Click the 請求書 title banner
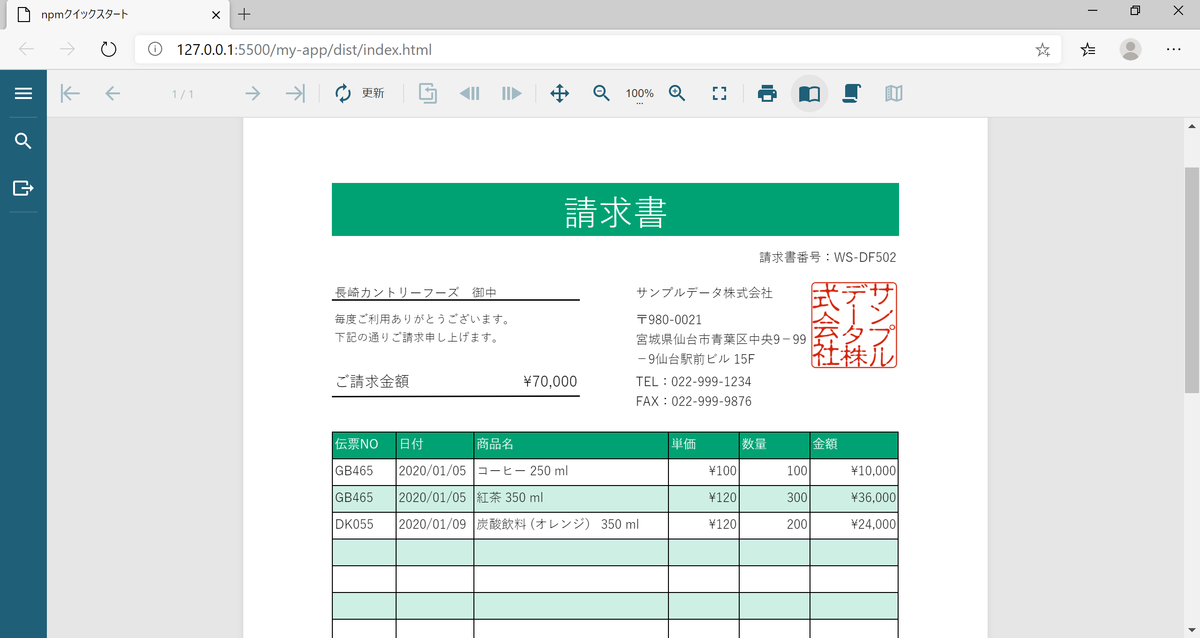Viewport: 1200px width, 638px height. pyautogui.click(x=615, y=210)
